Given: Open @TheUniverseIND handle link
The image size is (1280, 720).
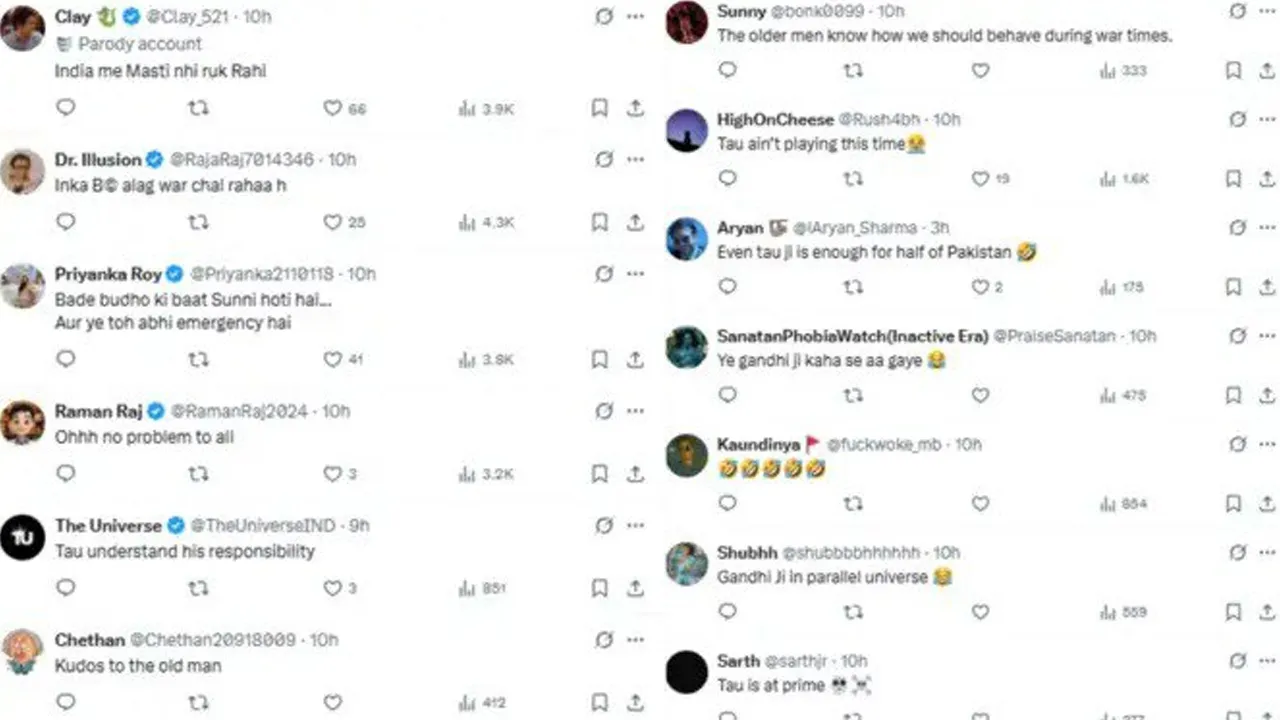Looking at the screenshot, I should coord(265,525).
